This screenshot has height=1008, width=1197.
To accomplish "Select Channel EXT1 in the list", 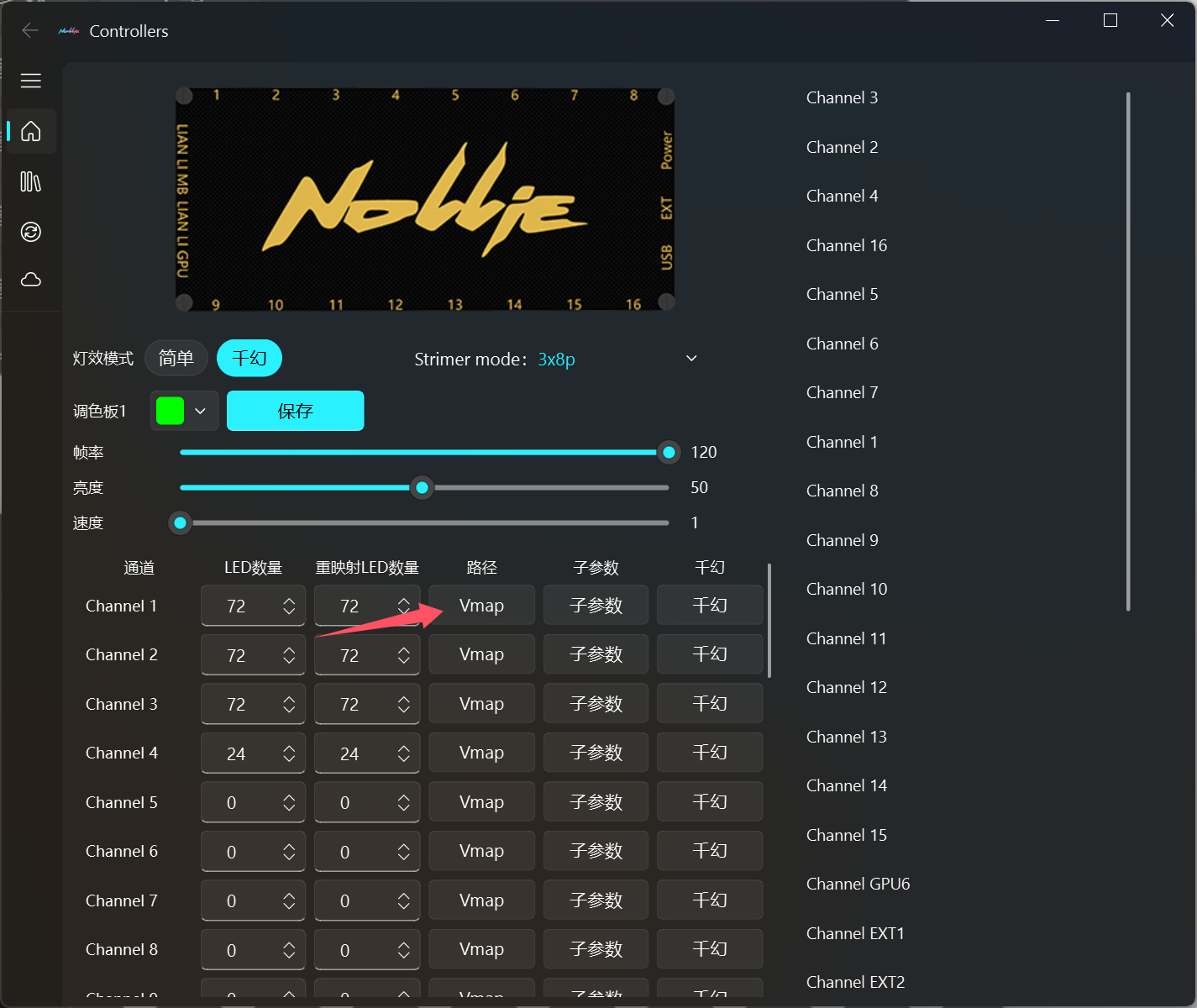I will pos(856,933).
